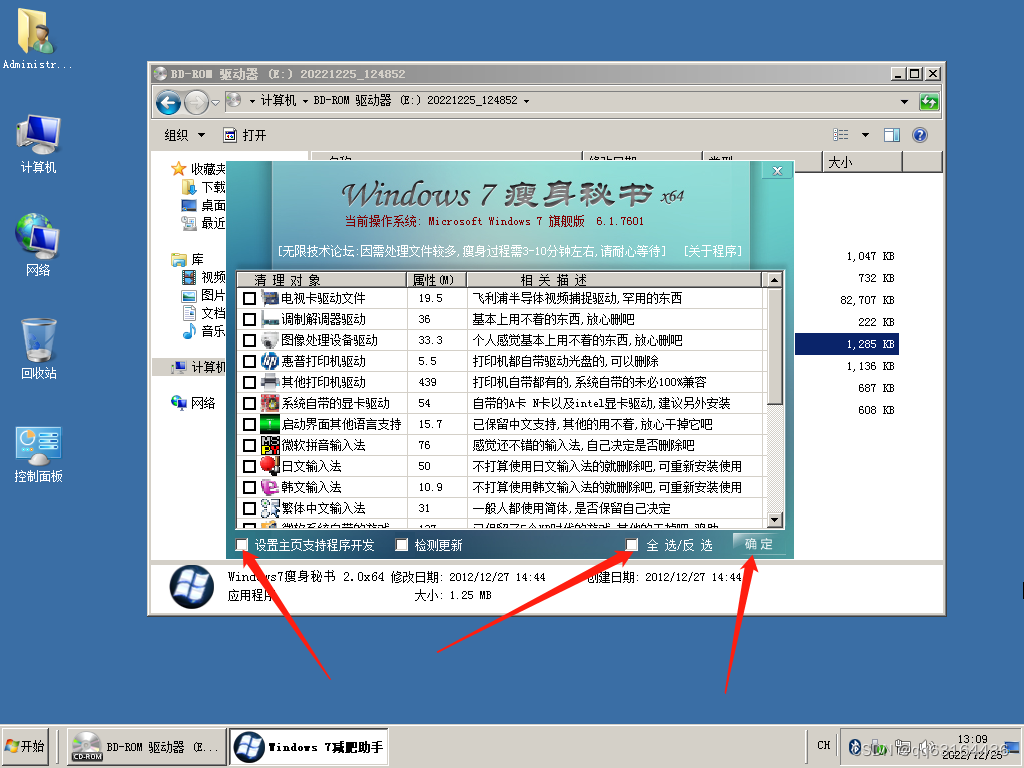Click the 相关描述 column header
This screenshot has height=768, width=1024.
tap(614, 280)
